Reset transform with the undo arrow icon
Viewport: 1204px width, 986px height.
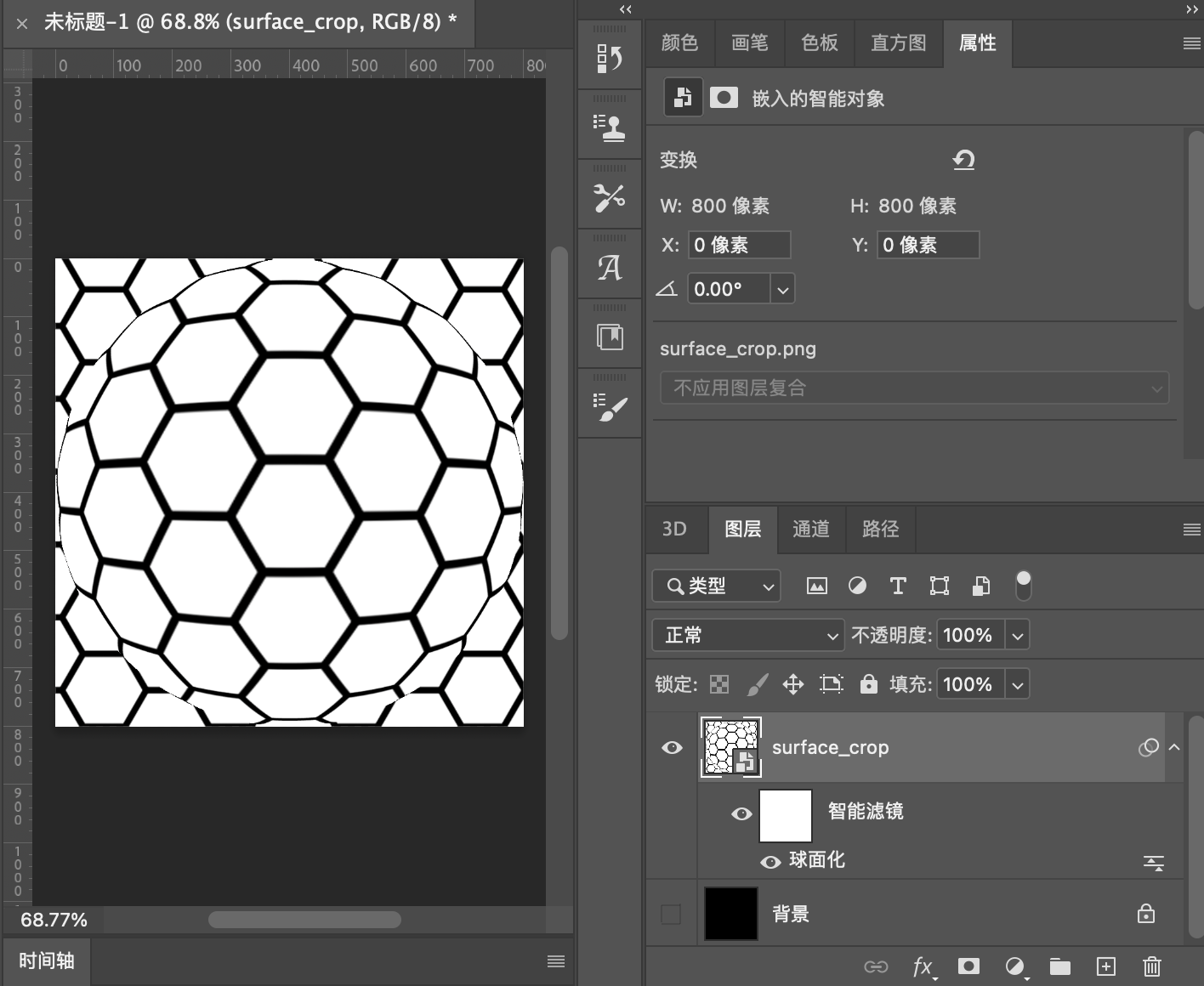coord(963,159)
